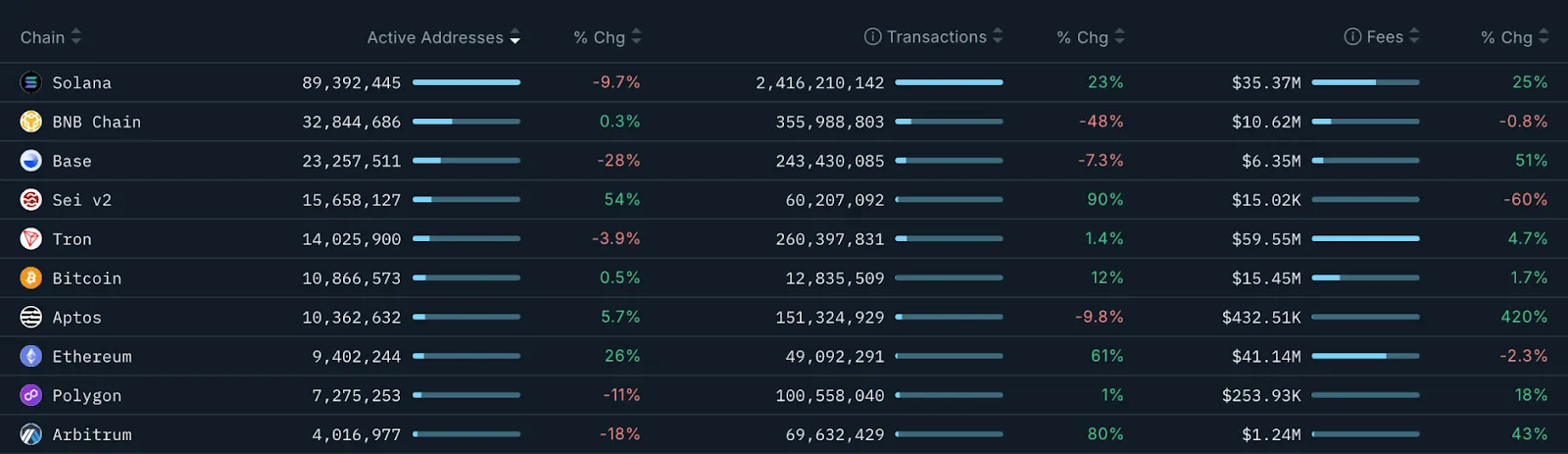The image size is (1568, 454).
Task: Click the Active Addresses column header
Action: click(434, 37)
